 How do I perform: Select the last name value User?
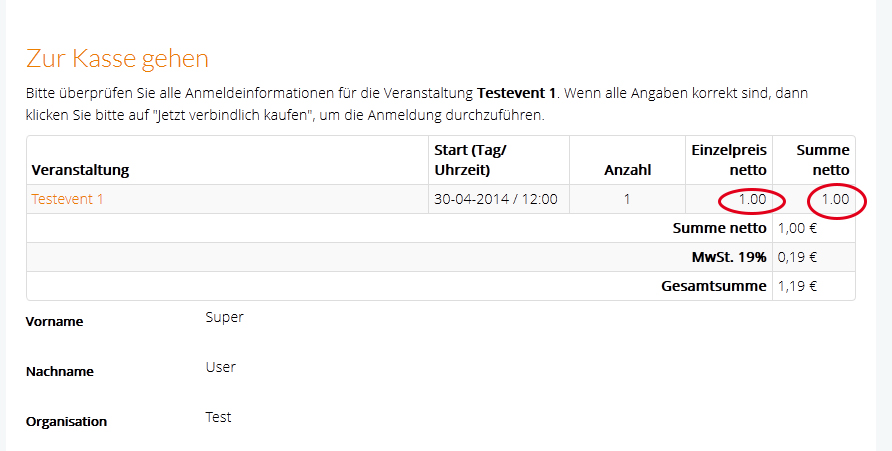[220, 367]
